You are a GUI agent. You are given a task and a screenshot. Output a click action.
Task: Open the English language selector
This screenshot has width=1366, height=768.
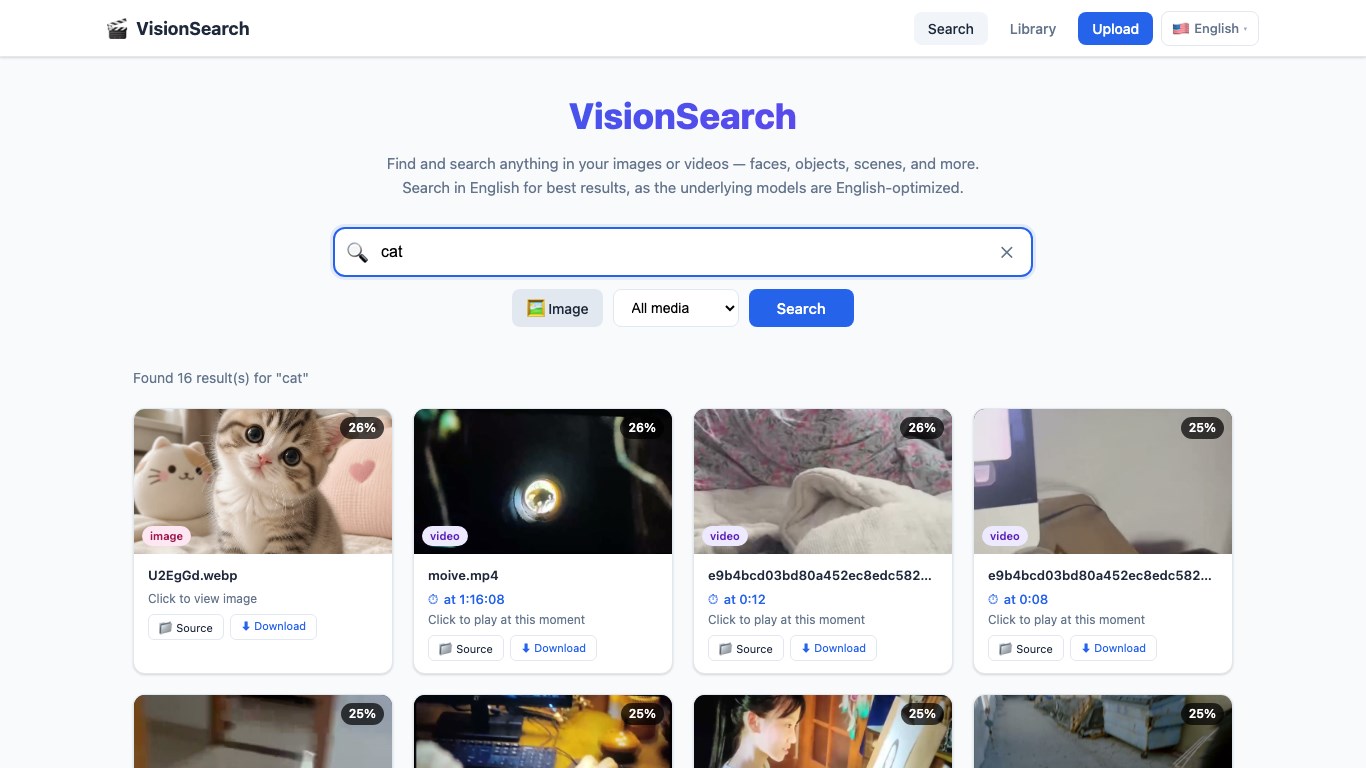pos(1210,28)
